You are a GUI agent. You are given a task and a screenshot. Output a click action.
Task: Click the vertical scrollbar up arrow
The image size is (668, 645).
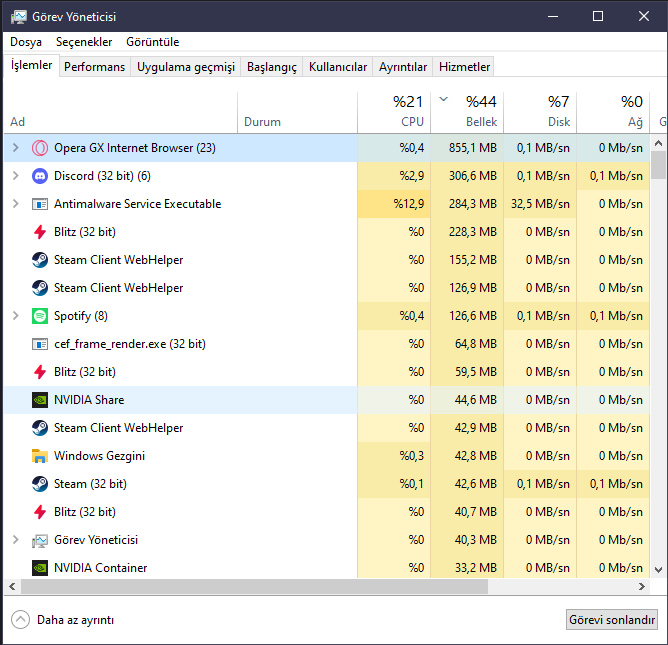[659, 143]
